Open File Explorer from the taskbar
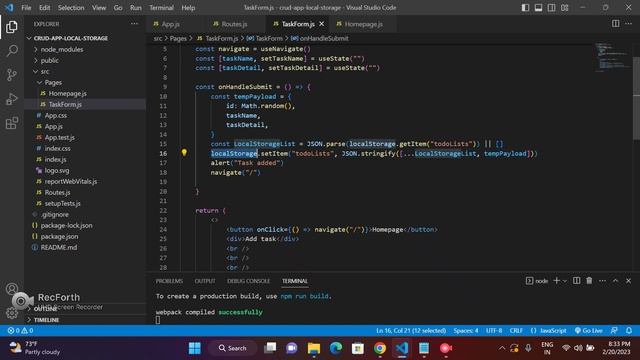The height and width of the screenshot is (360, 640). pyautogui.click(x=314, y=348)
